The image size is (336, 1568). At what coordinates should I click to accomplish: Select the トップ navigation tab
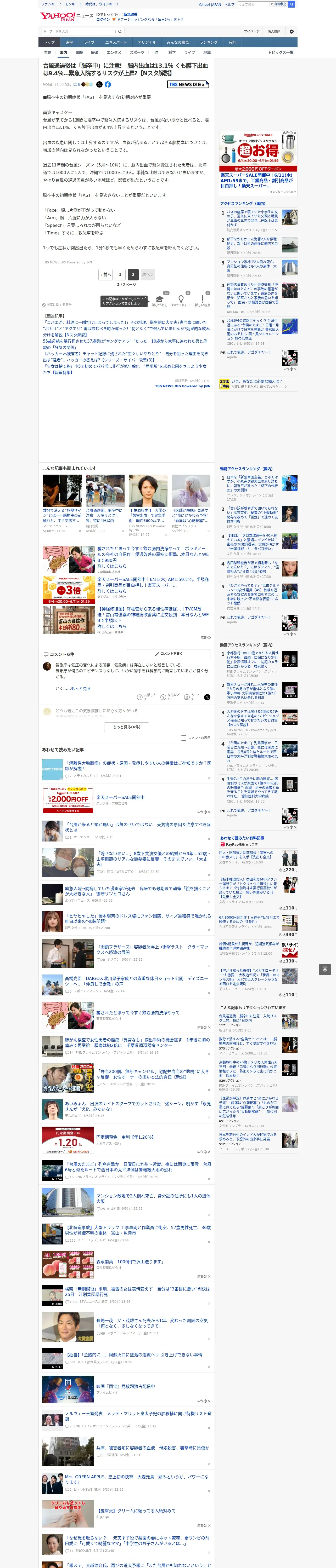pyautogui.click(x=49, y=43)
